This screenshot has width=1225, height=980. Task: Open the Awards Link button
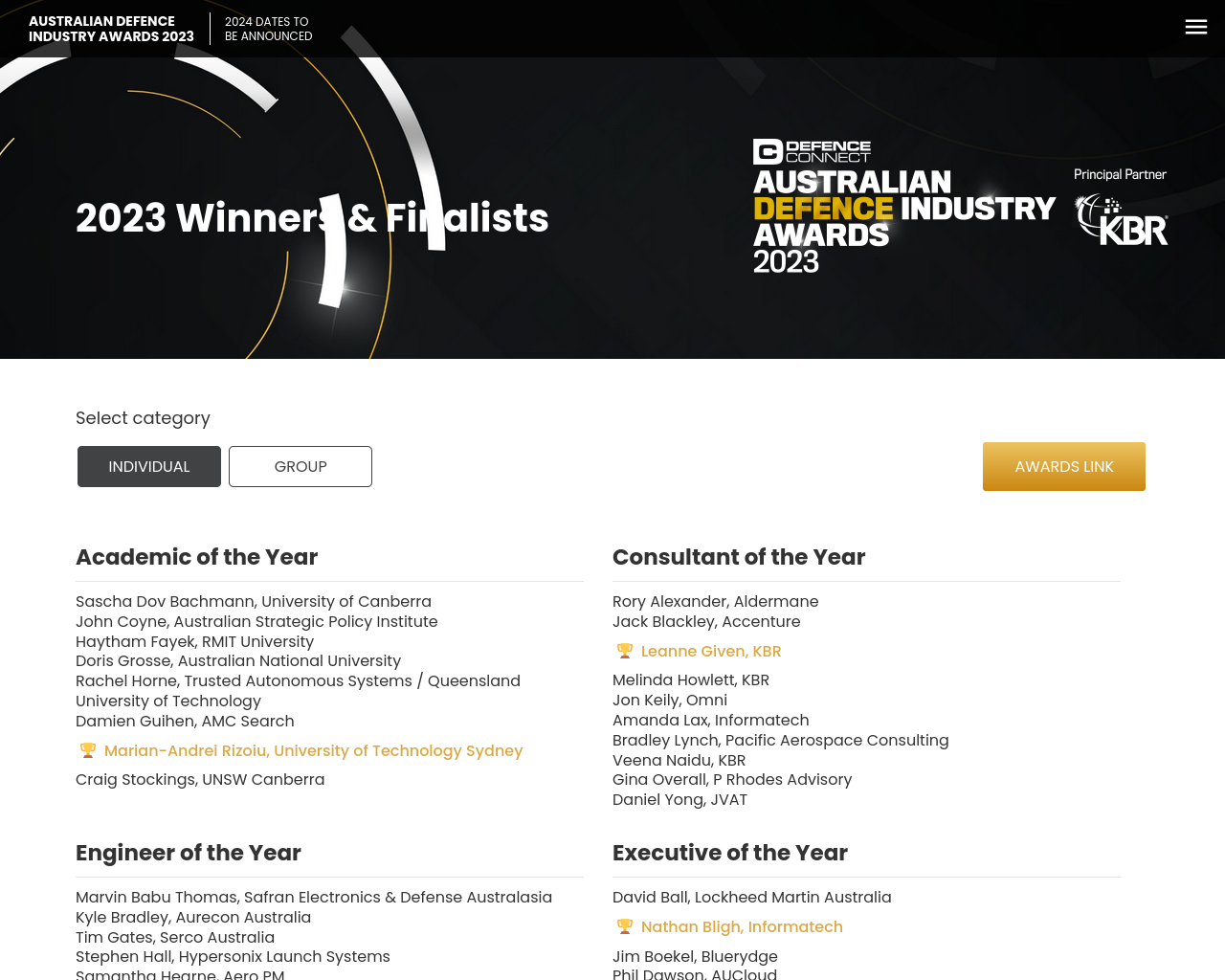(x=1064, y=467)
